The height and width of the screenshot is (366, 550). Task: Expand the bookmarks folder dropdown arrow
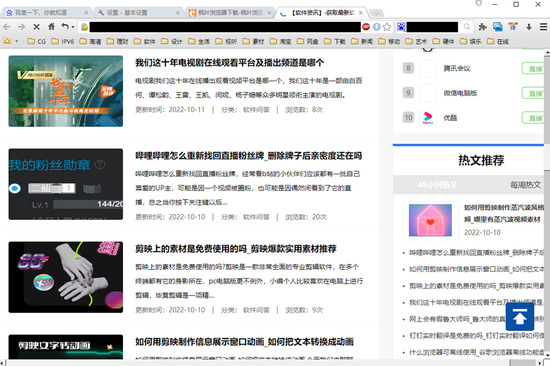[x=16, y=41]
